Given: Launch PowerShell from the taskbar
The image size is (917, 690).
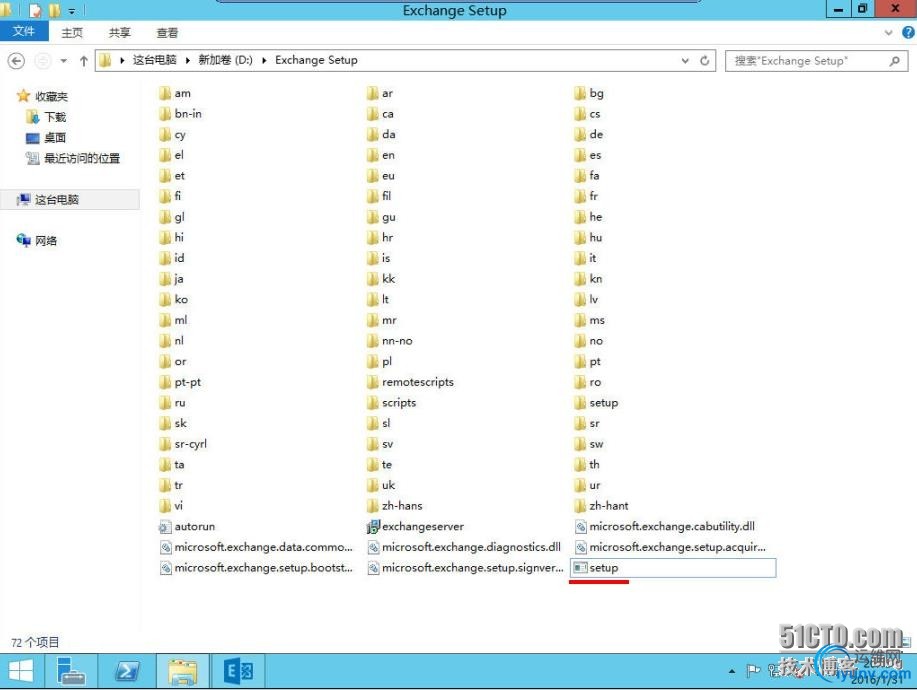Looking at the screenshot, I should [126, 671].
